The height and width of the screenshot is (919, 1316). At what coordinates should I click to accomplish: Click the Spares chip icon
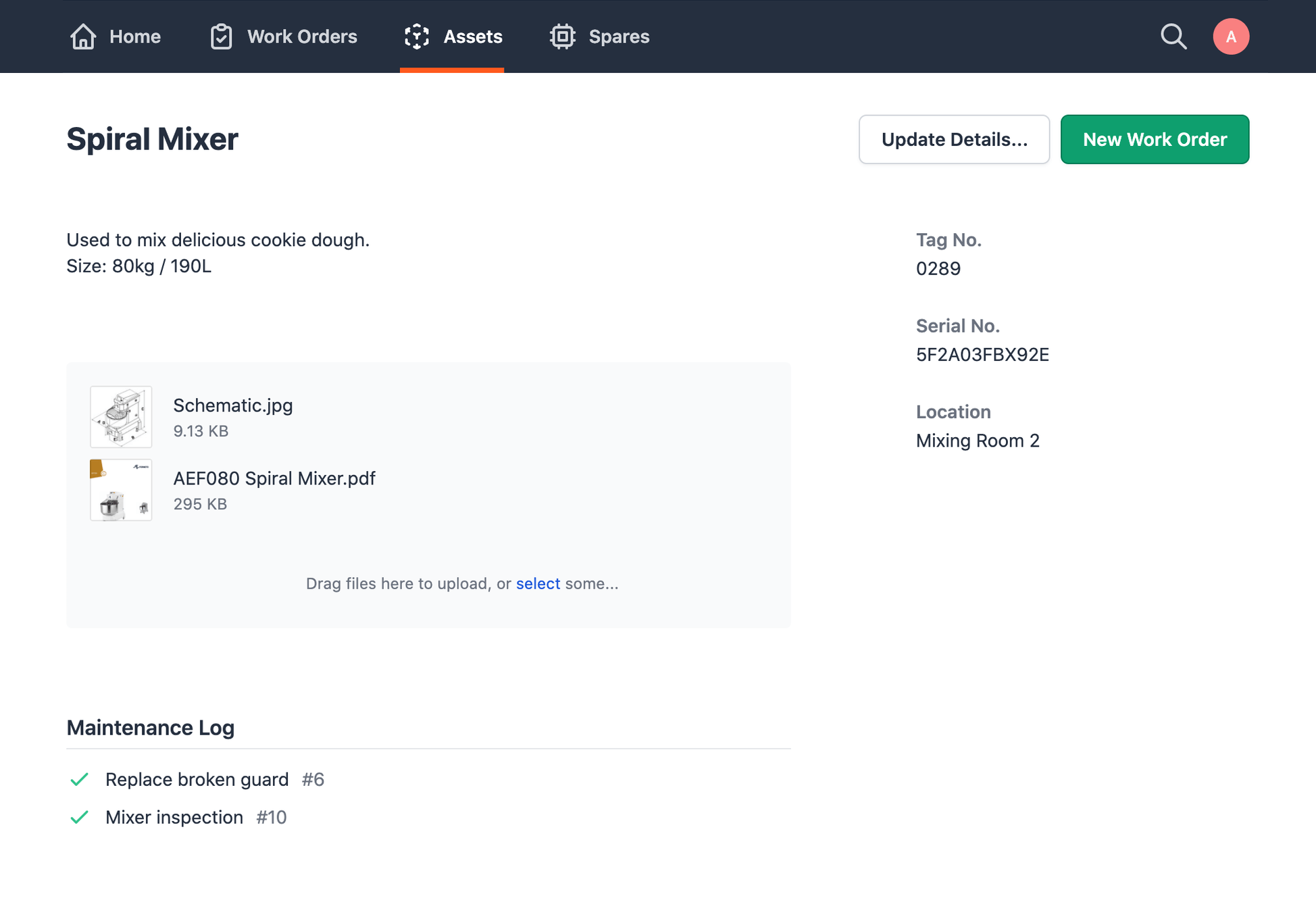tap(562, 36)
